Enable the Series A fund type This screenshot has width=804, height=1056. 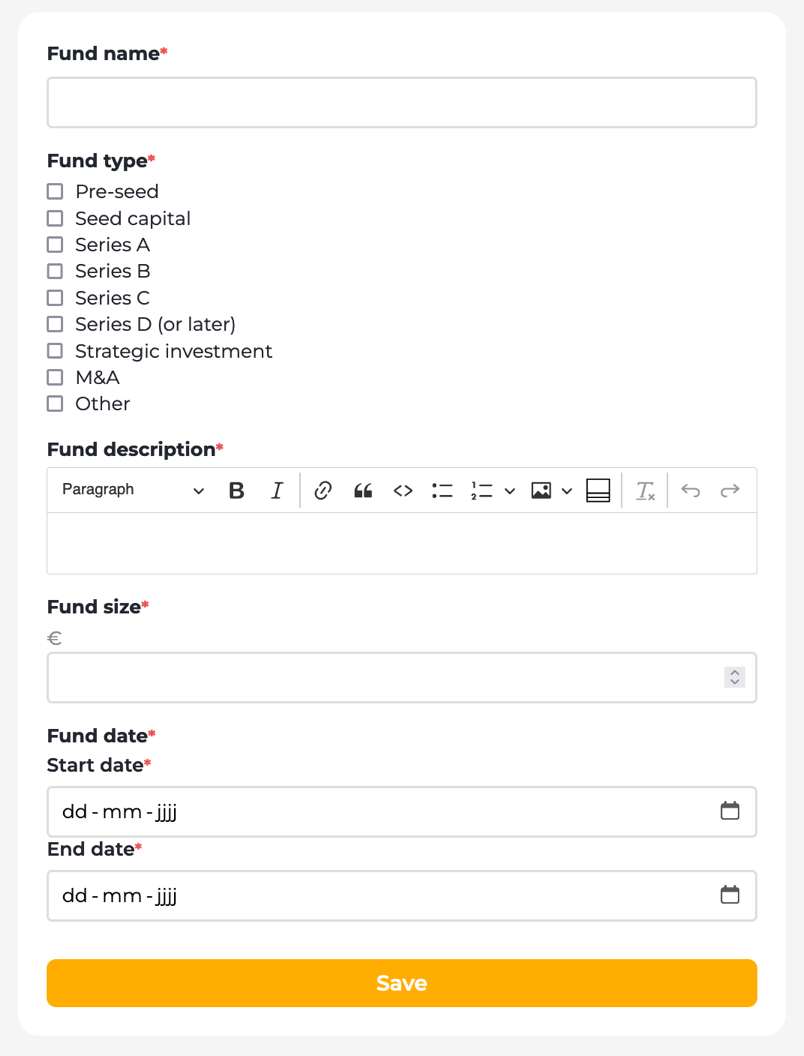point(55,244)
